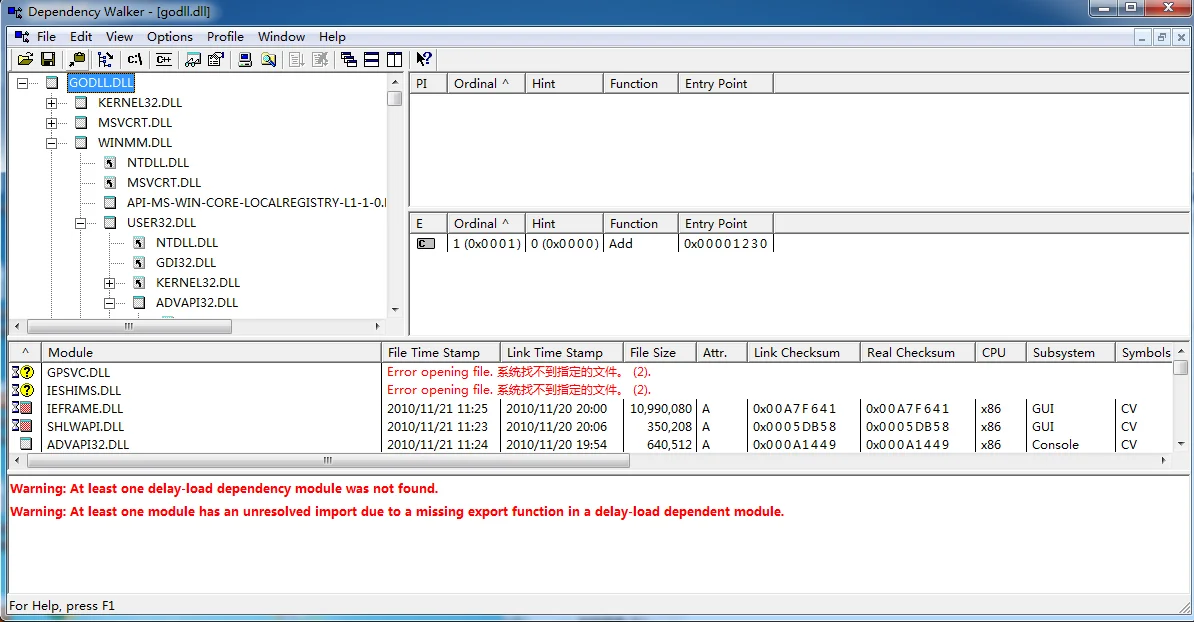Sort by File Size column header
This screenshot has height=622, width=1194.
[659, 352]
